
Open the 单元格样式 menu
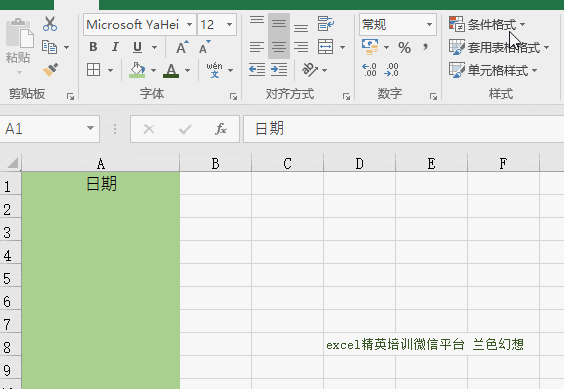[493, 70]
